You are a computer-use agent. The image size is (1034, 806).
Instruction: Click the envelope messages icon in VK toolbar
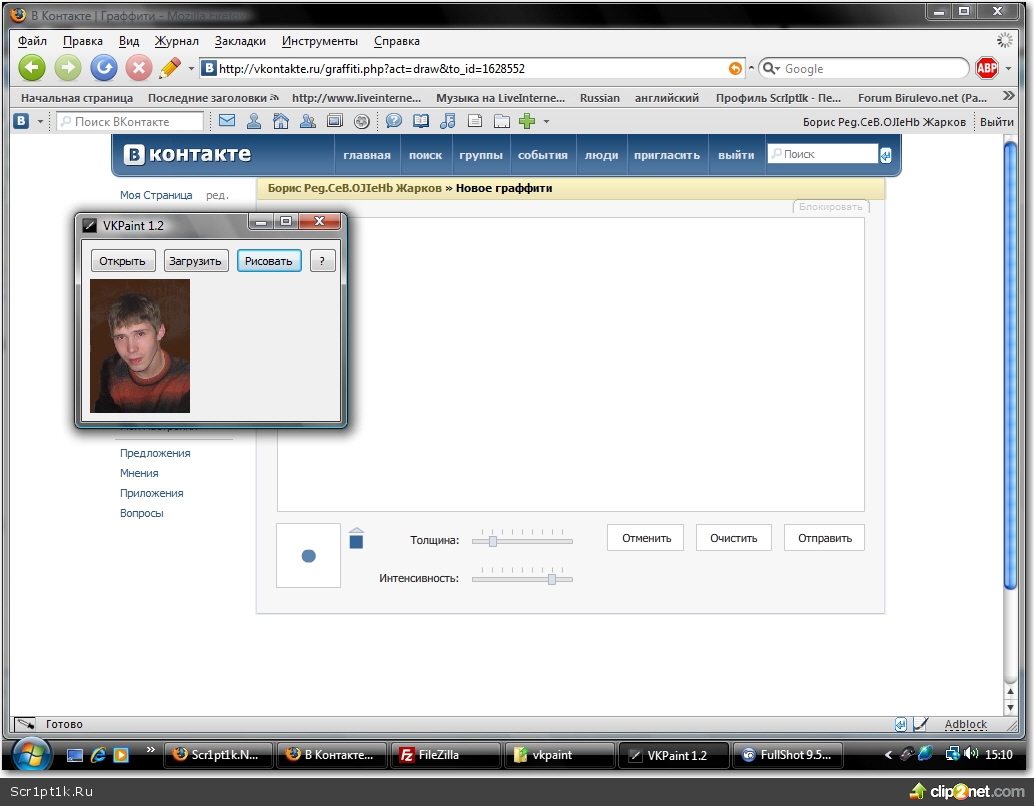228,121
